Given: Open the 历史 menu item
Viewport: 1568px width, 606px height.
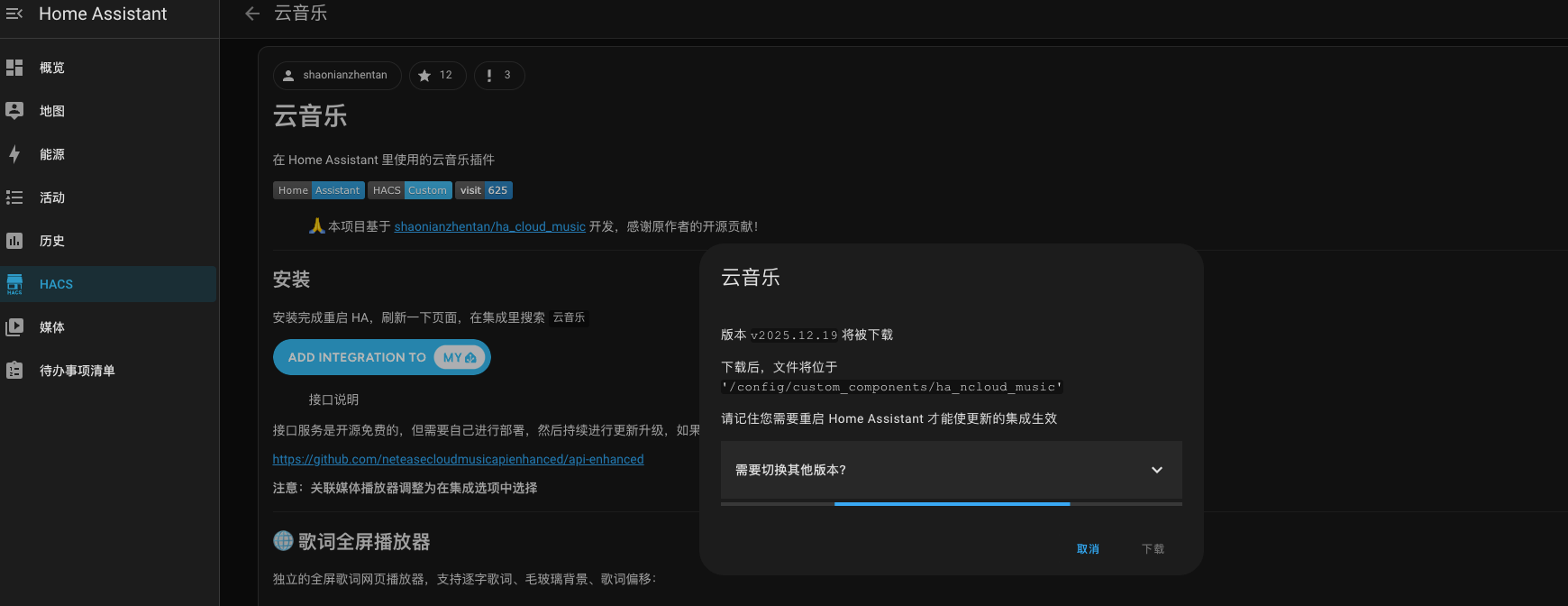Looking at the screenshot, I should point(108,241).
